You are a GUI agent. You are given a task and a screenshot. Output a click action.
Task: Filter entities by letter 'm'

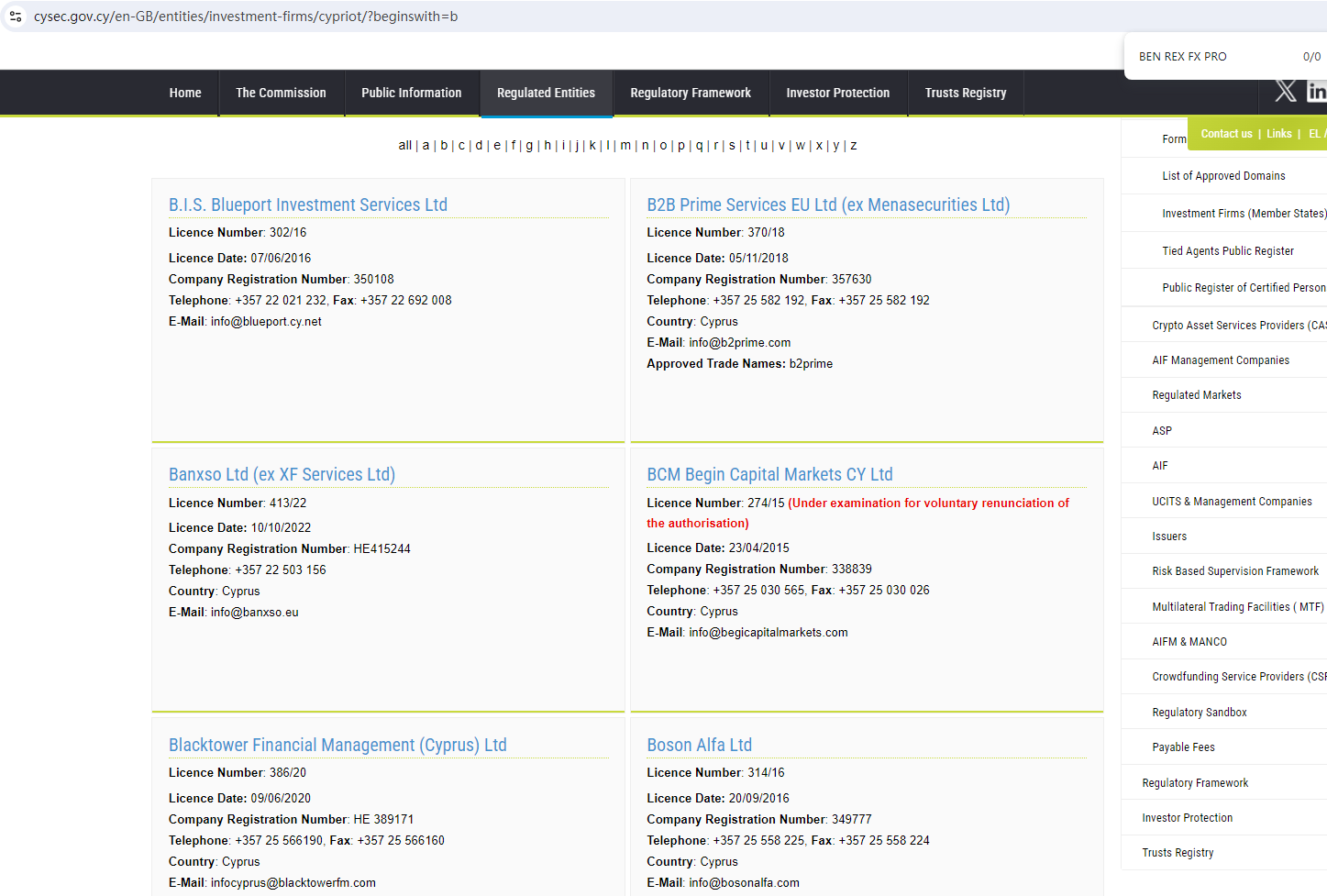tap(625, 145)
